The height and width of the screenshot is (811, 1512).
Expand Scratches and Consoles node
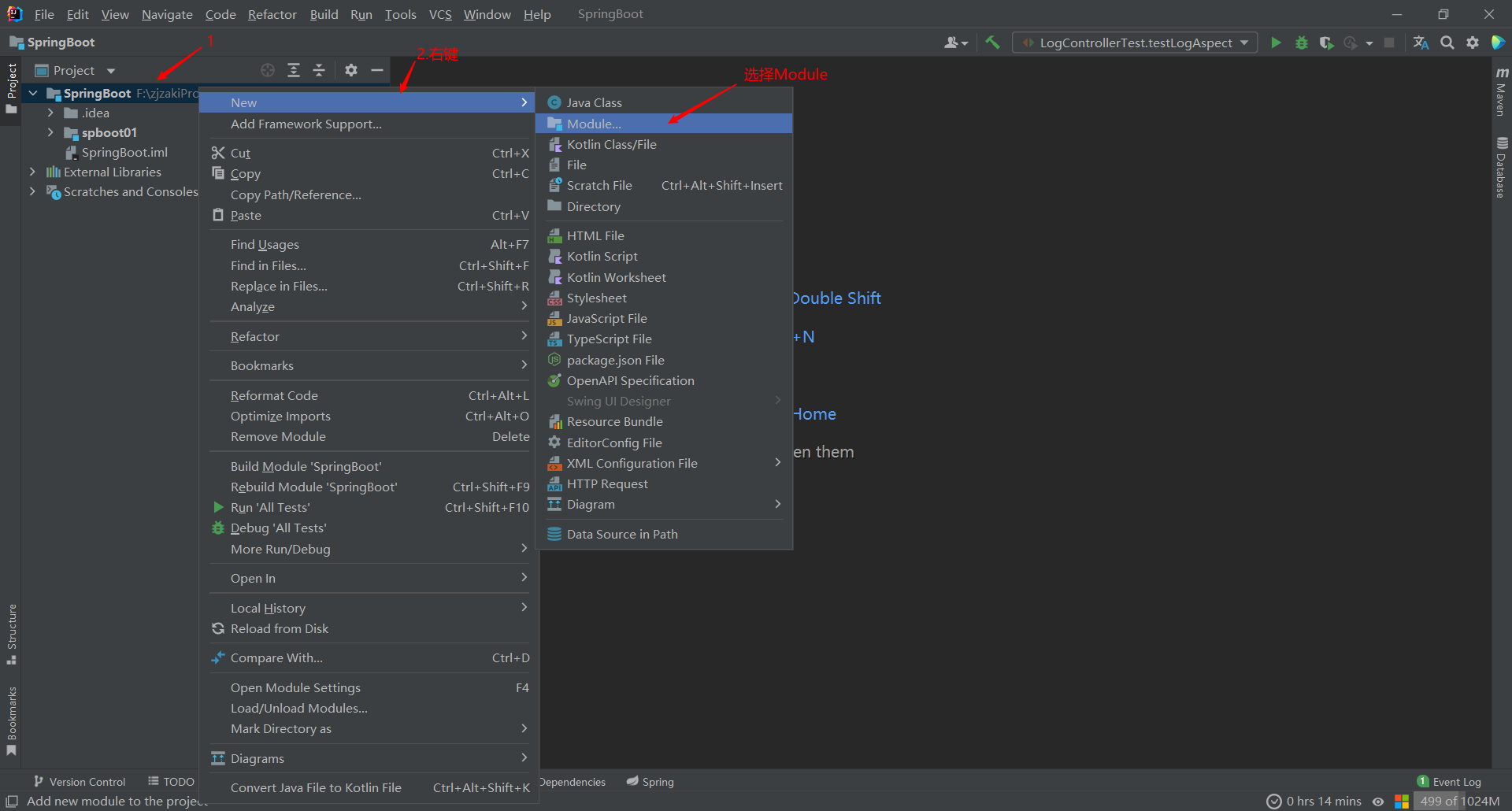[x=32, y=191]
